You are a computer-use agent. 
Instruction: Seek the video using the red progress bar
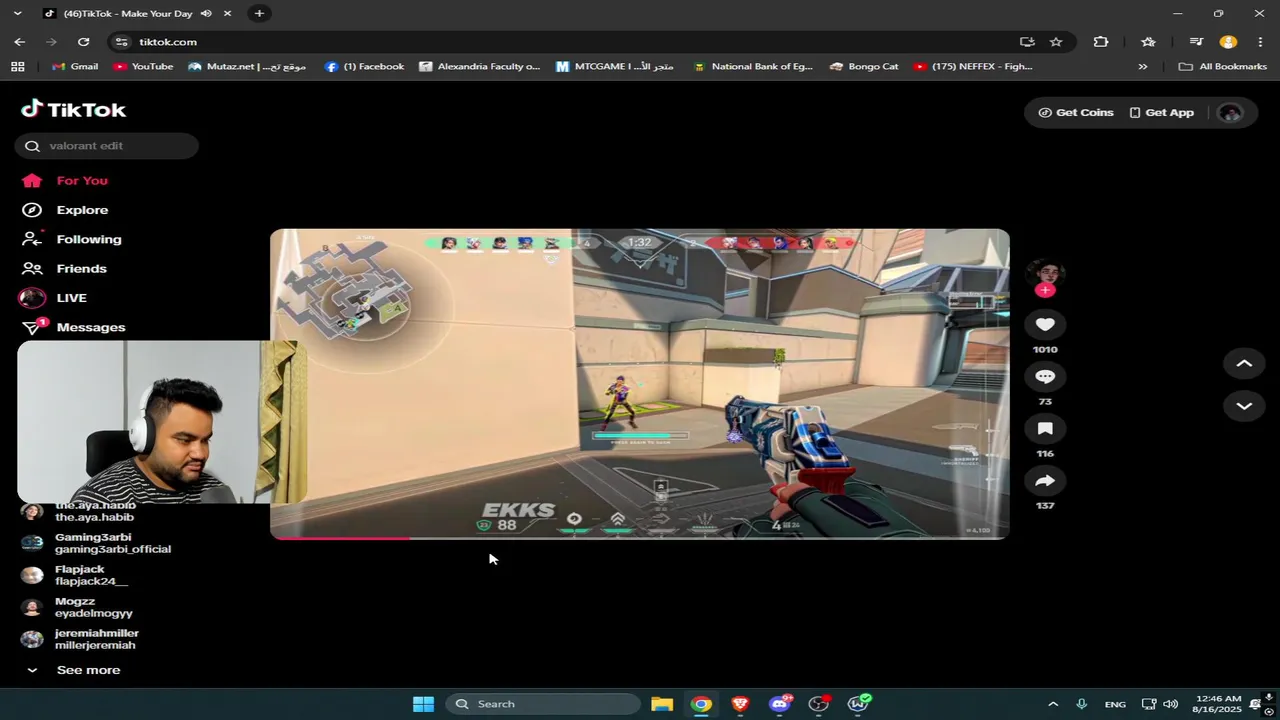tap(640, 538)
